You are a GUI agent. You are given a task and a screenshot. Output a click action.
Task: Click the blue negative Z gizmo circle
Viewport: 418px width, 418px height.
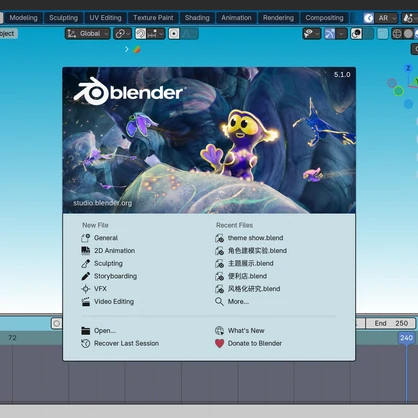[408, 104]
